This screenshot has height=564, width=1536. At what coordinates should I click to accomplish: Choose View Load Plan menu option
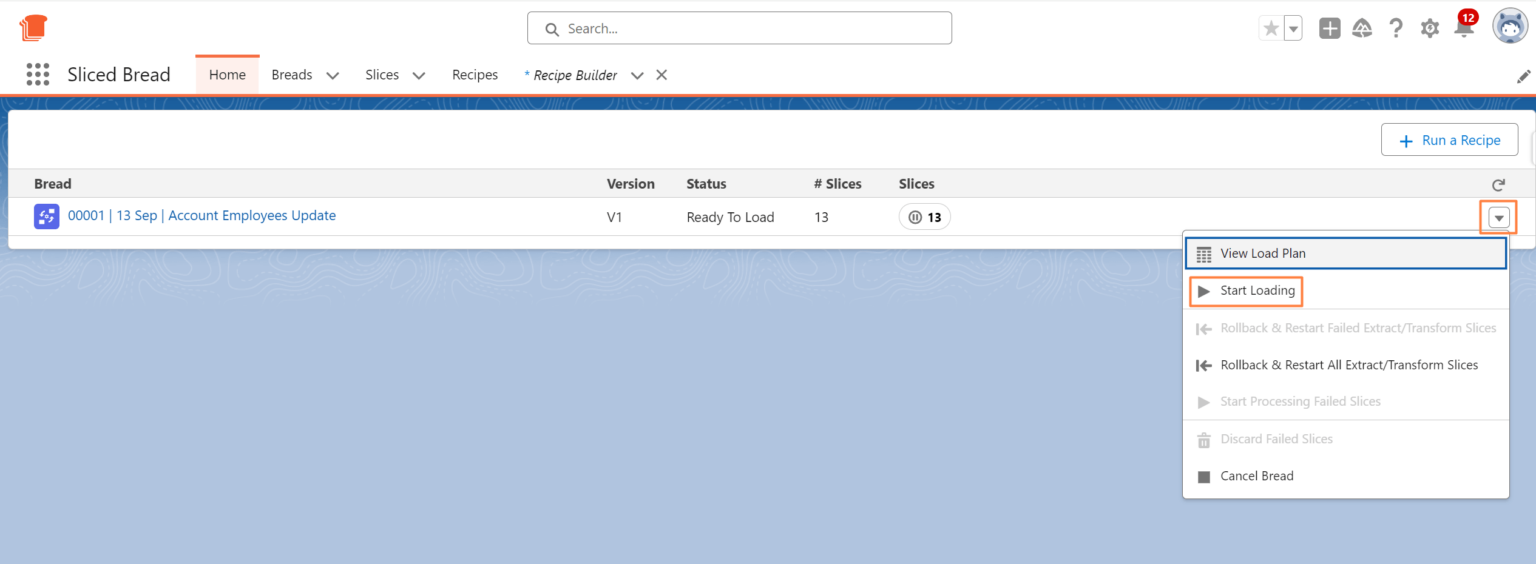click(1262, 254)
